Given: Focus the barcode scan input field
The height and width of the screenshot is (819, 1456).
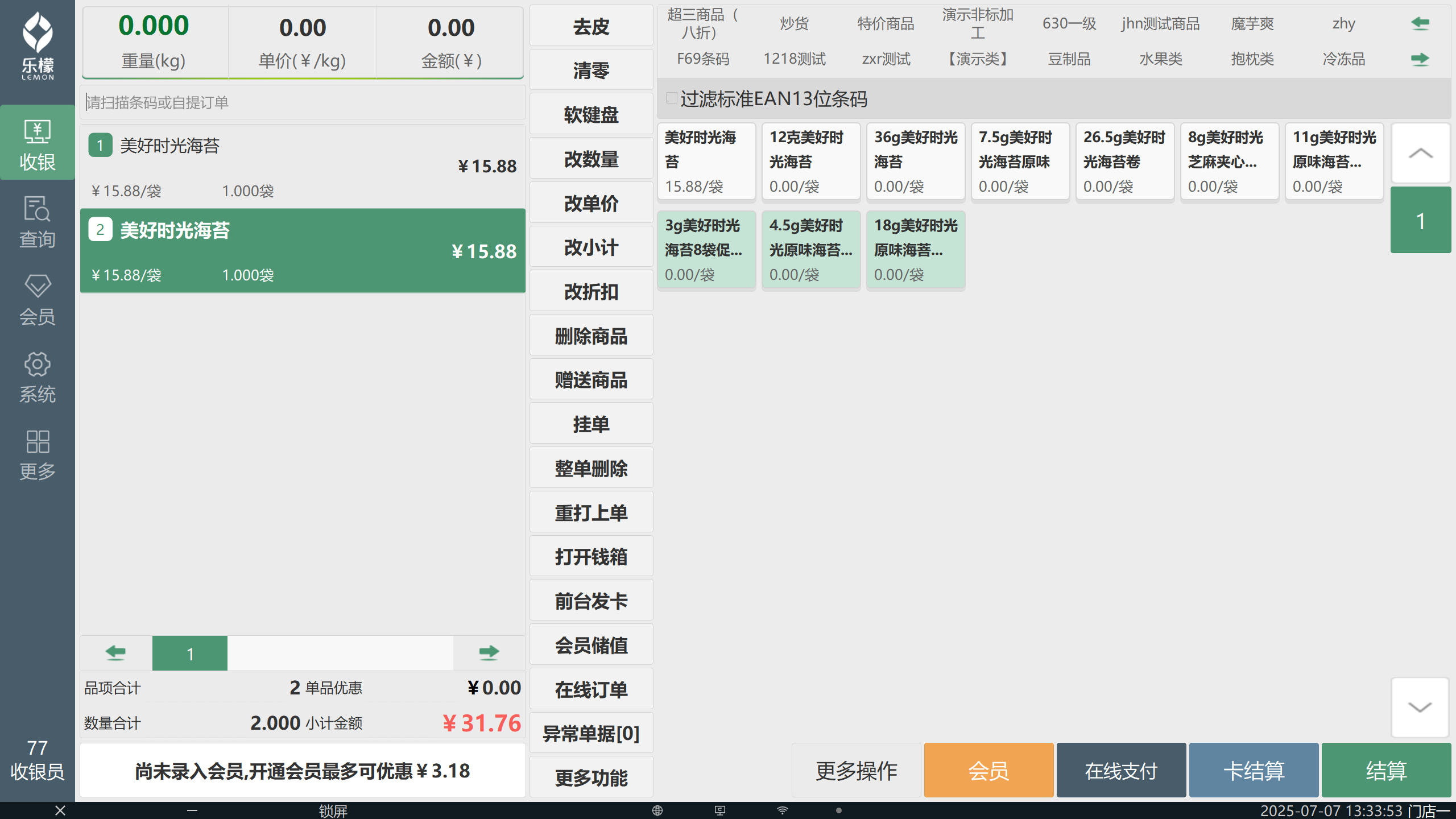Looking at the screenshot, I should pos(303,102).
